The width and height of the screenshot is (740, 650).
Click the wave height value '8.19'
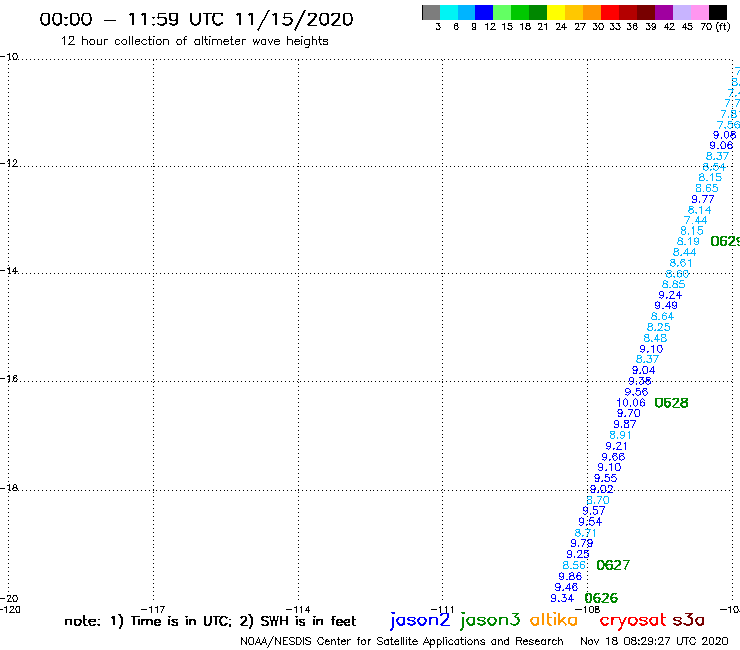pyautogui.click(x=688, y=241)
